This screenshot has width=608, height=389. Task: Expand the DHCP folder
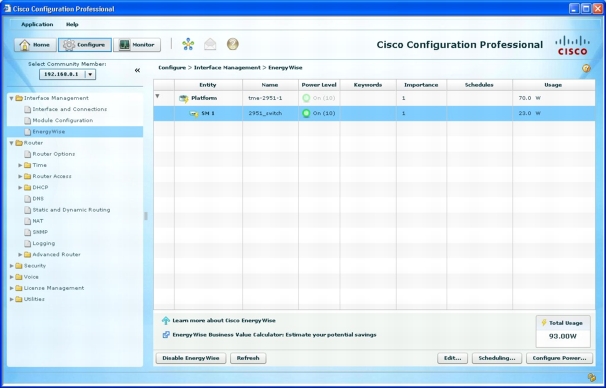click(x=20, y=188)
